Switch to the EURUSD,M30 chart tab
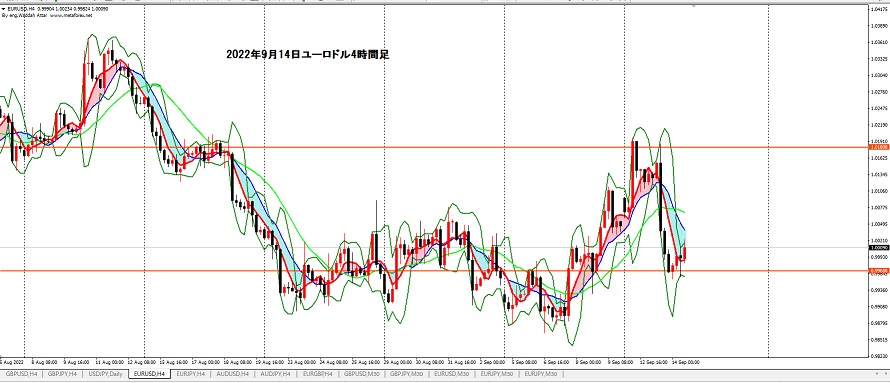 [452, 374]
